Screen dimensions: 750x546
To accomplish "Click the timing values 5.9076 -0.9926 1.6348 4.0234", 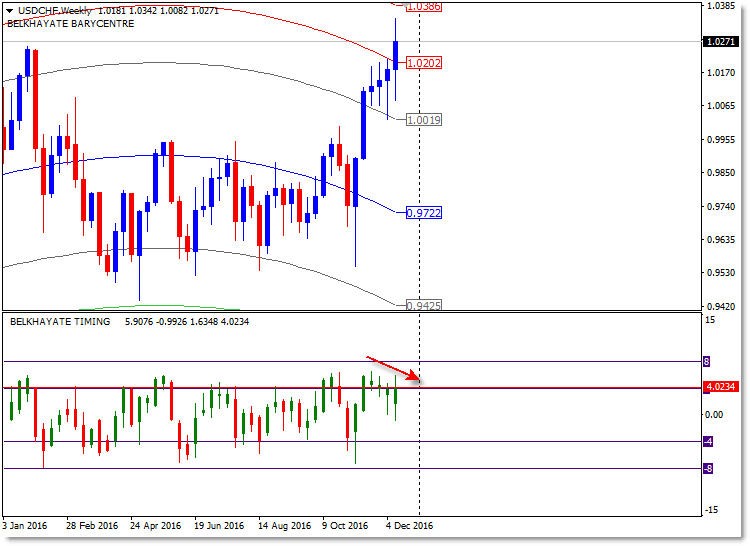I will tap(187, 322).
